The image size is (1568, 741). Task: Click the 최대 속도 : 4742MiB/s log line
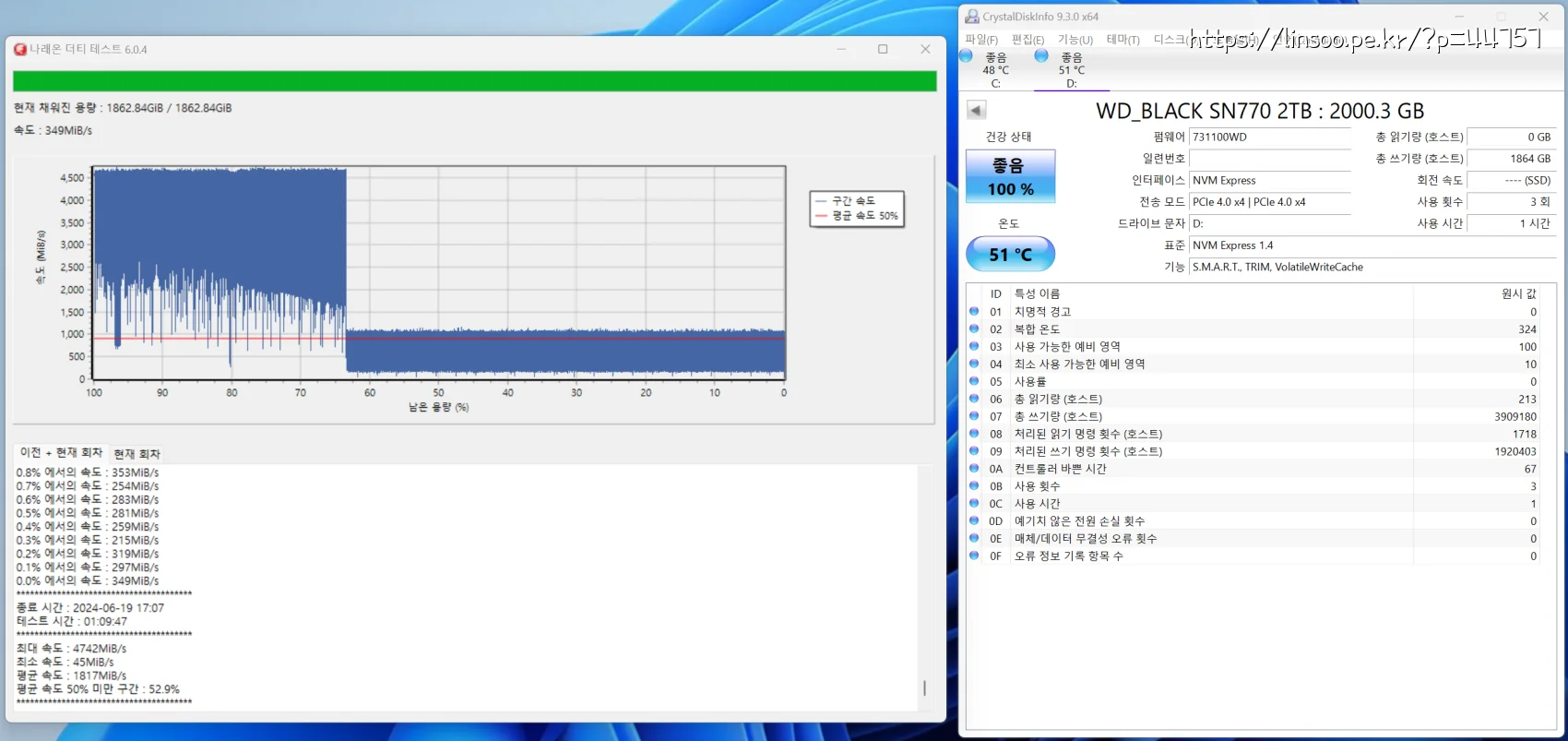[x=71, y=649]
